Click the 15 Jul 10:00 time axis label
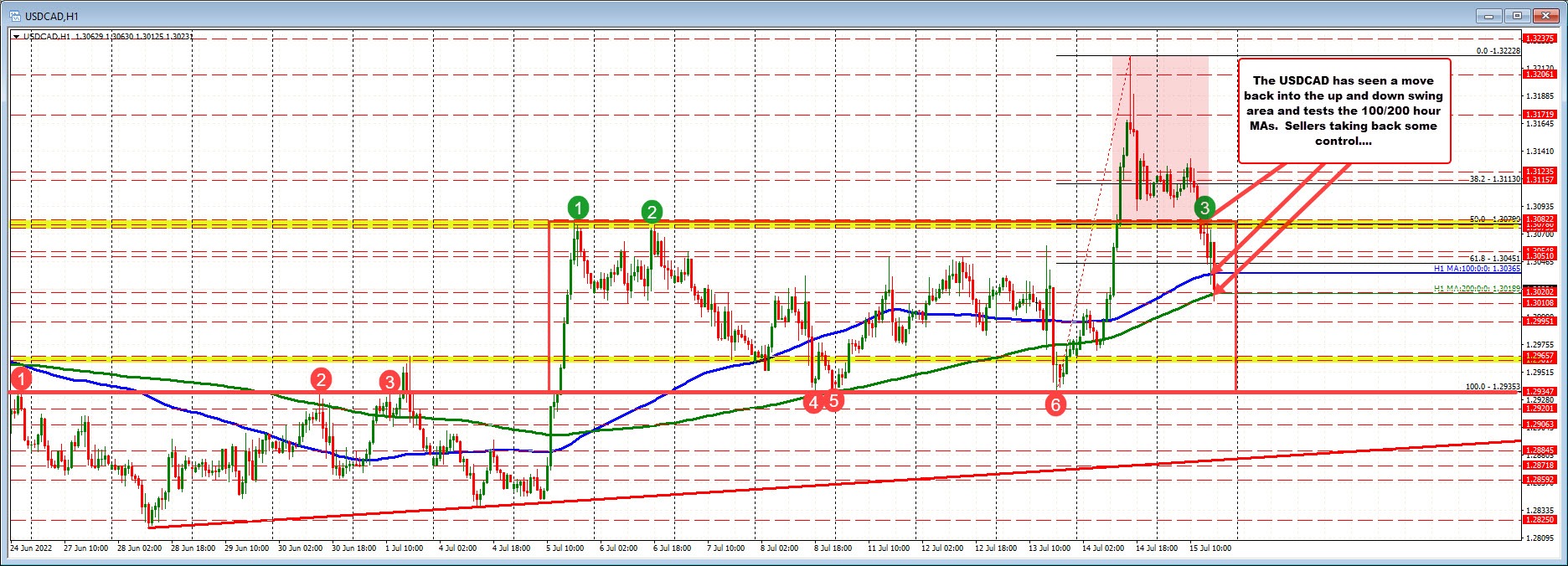 (x=1210, y=548)
